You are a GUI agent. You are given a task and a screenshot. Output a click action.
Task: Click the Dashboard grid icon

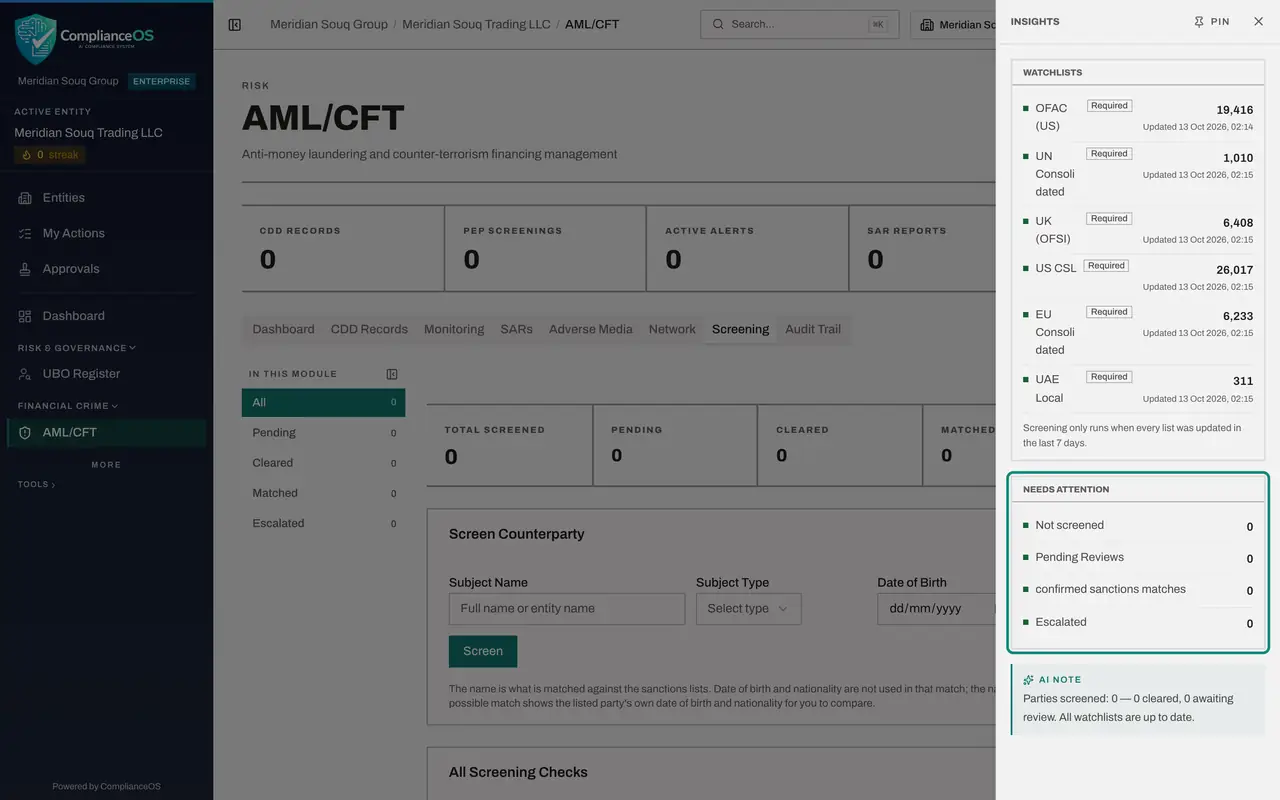[x=25, y=316]
